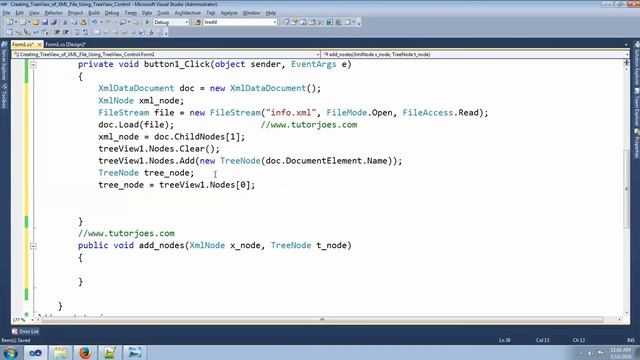
Task: Click the 'button1_Click' method name
Action: (x=177, y=64)
